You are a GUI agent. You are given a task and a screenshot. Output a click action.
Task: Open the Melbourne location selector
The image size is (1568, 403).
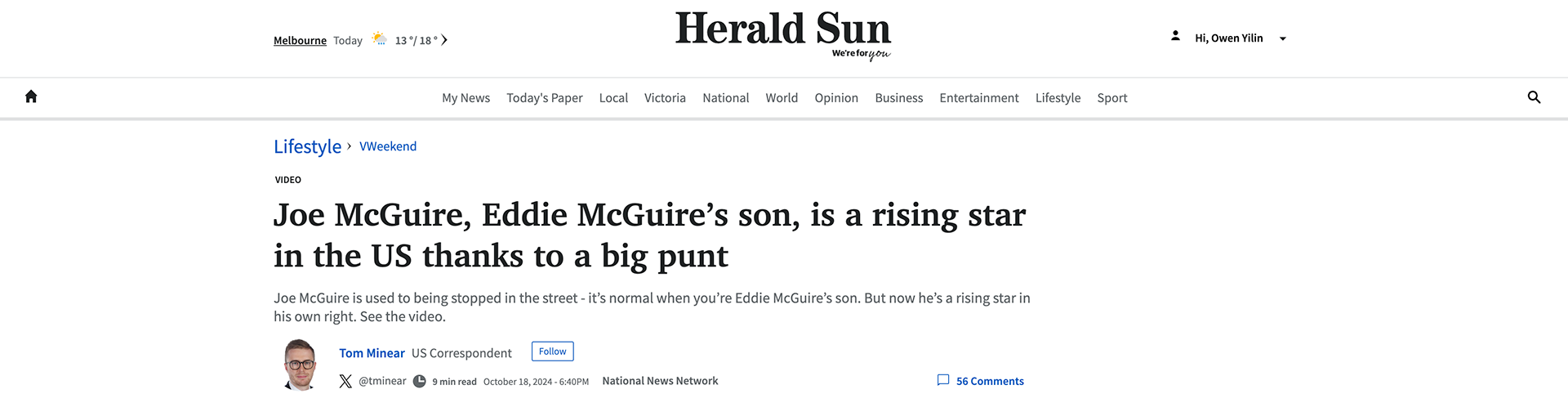tap(300, 40)
